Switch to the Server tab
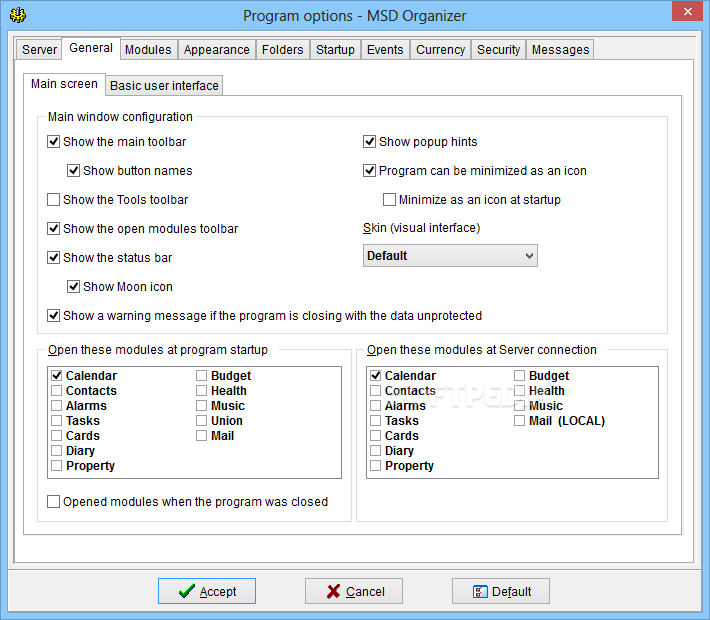This screenshot has height=620, width=710. (x=39, y=49)
